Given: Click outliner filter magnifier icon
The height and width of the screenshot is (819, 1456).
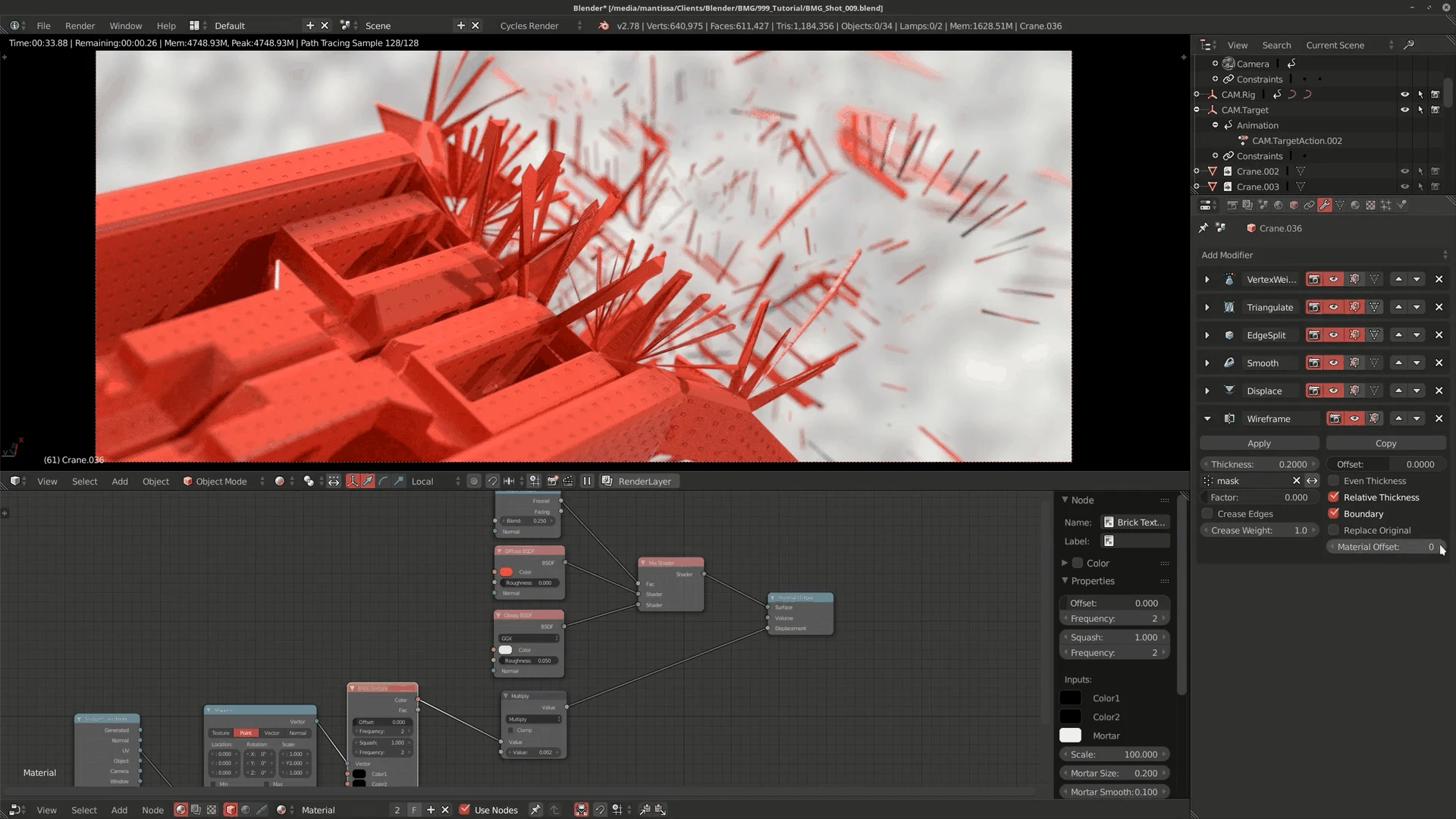Looking at the screenshot, I should [x=1408, y=45].
